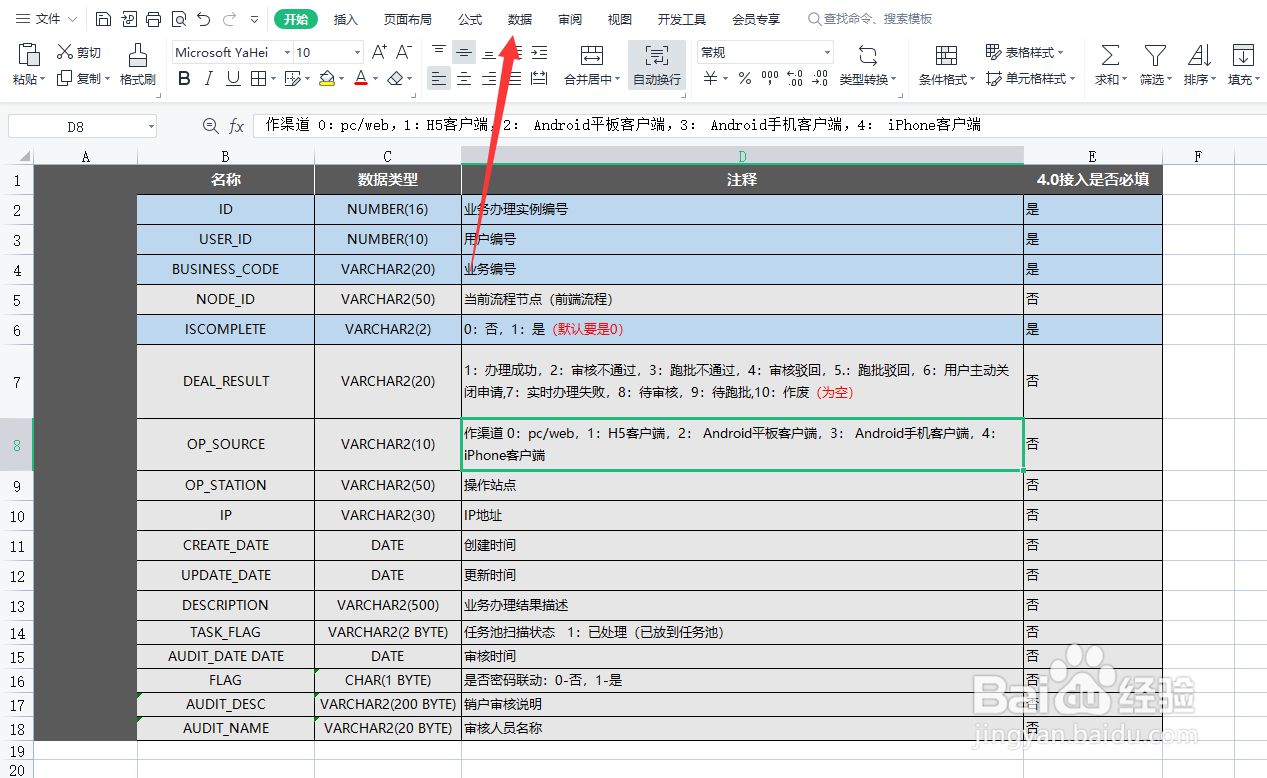Screen dimensions: 1267x778
Task: Apply the red font color A
Action: (361, 78)
